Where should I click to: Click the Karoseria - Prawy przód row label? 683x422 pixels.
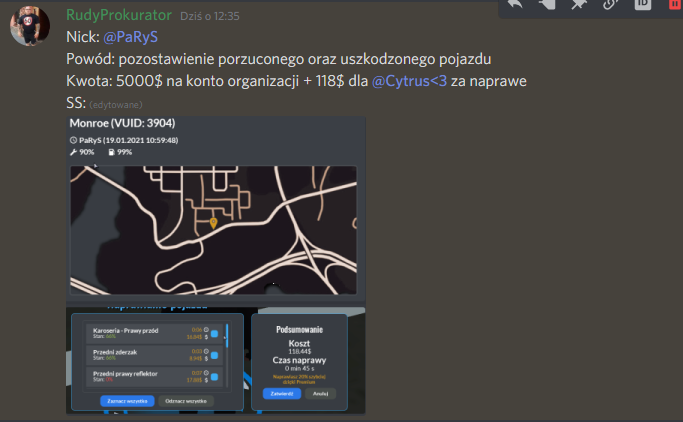[125, 331]
